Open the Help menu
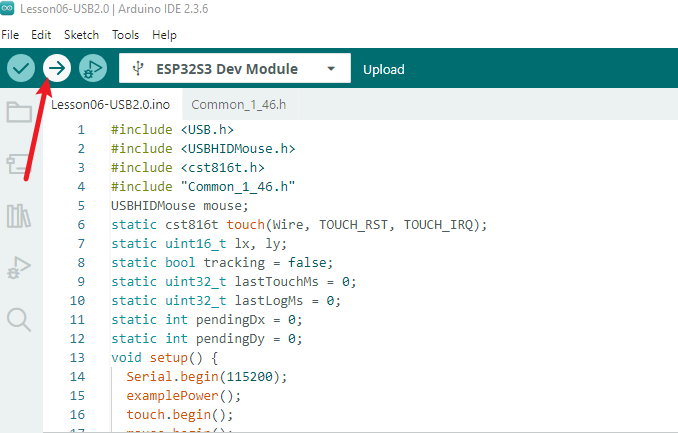The height and width of the screenshot is (433, 678). coord(164,35)
